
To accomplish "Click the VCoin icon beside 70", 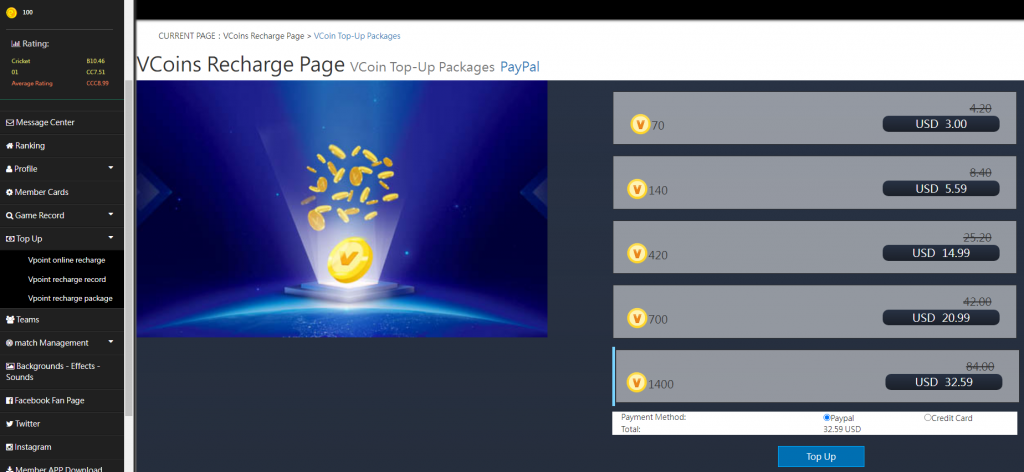I will [641, 124].
